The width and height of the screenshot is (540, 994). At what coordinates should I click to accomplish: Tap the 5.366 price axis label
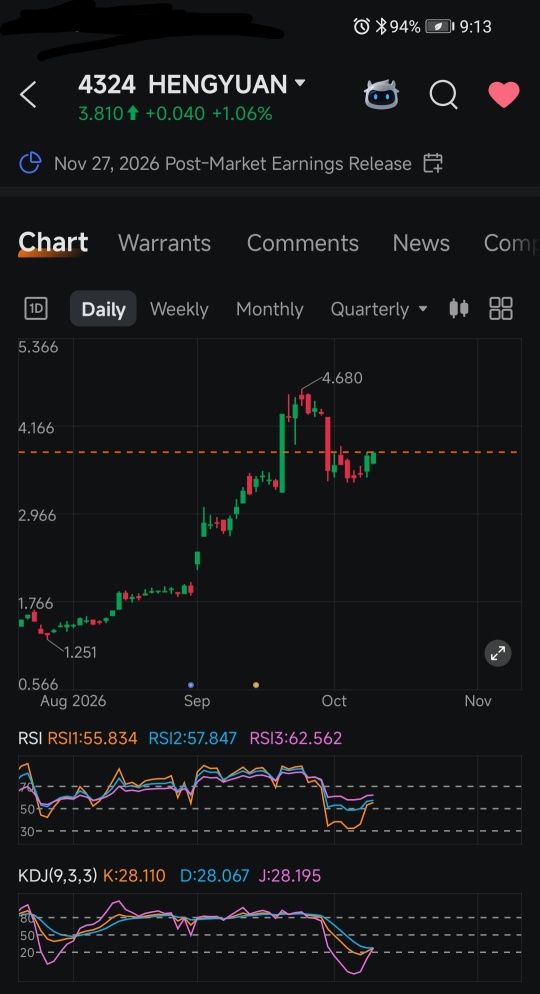tap(38, 347)
